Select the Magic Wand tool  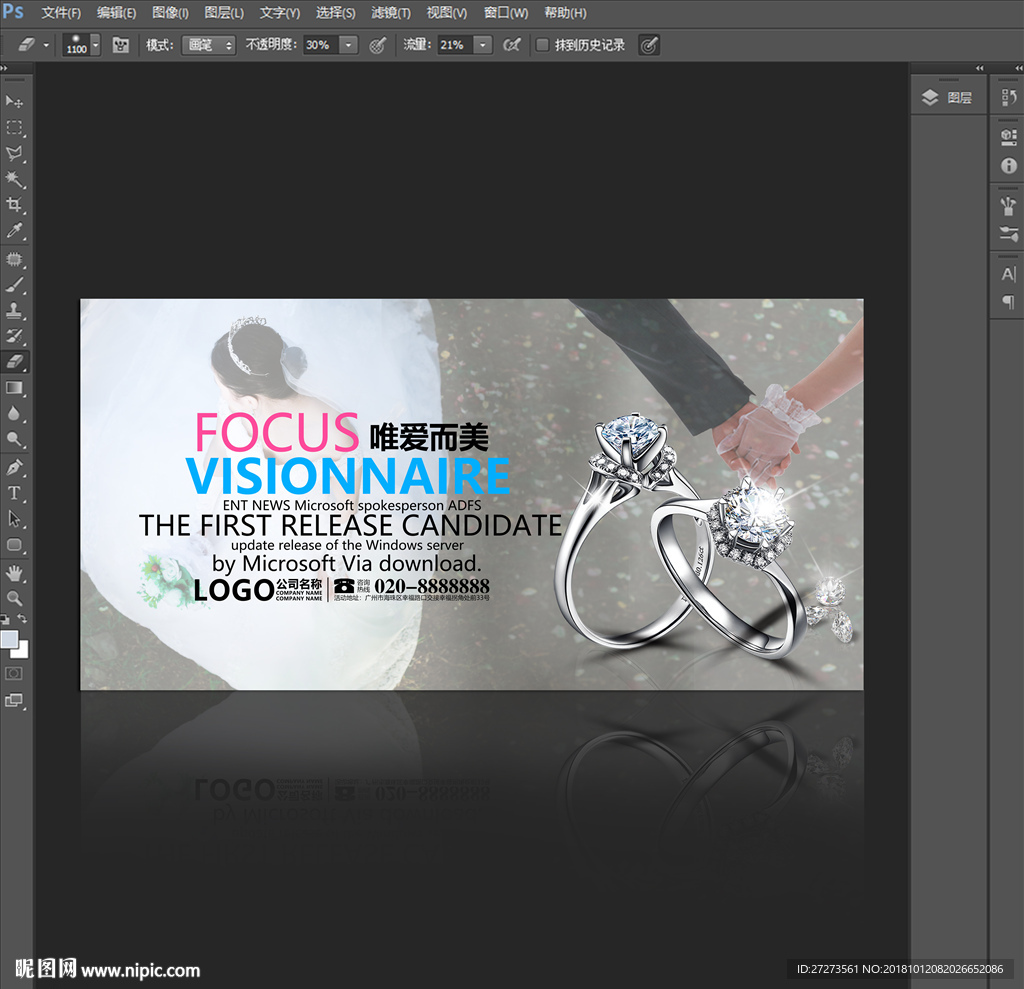click(x=15, y=179)
